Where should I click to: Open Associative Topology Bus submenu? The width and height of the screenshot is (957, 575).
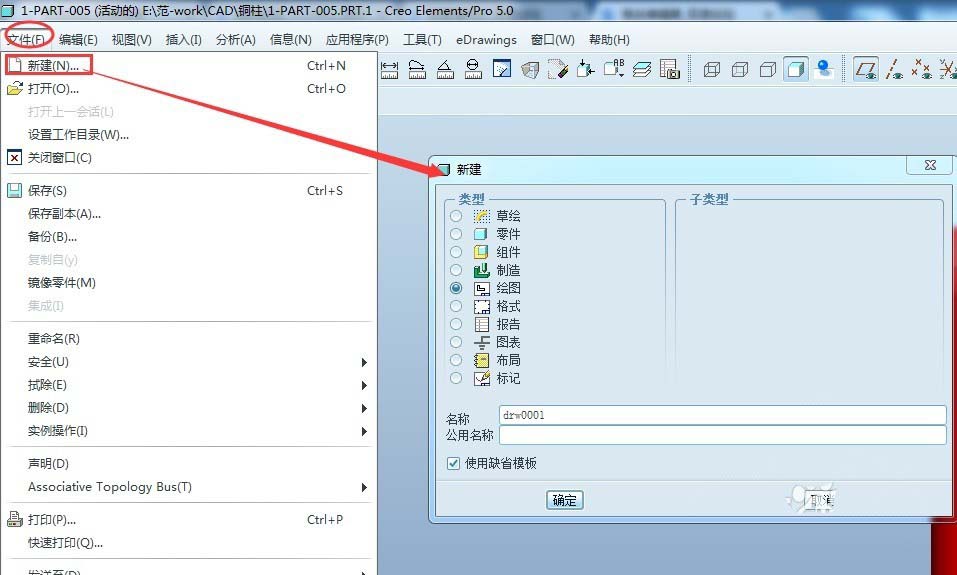364,487
